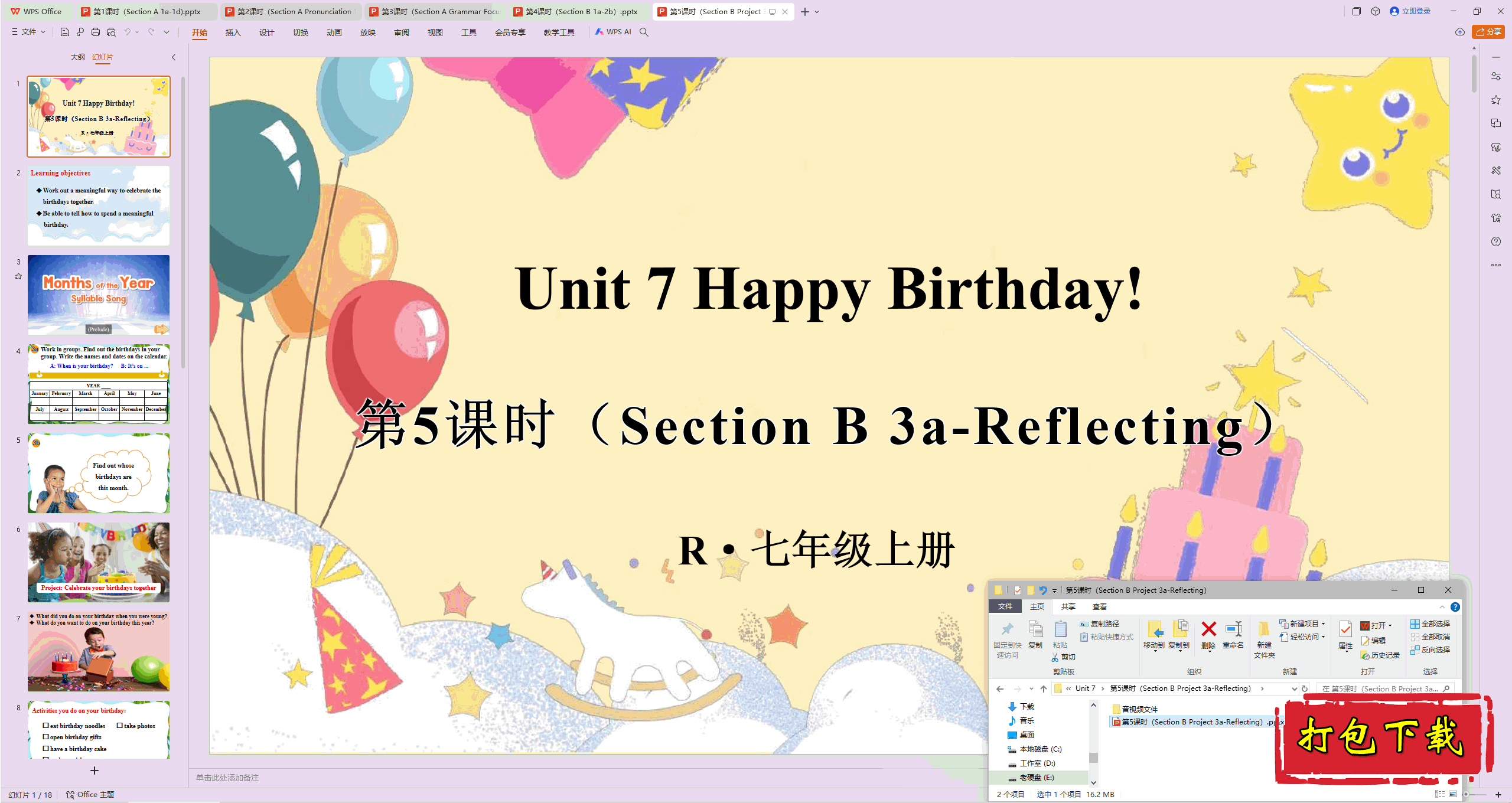This screenshot has height=803, width=1512.
Task: Click the WPS AI button
Action: (x=613, y=32)
